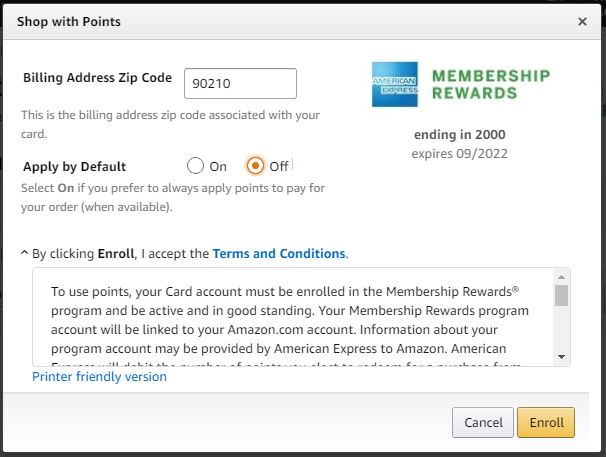
Task: Open the Terms and Conditions link
Action: click(x=279, y=254)
